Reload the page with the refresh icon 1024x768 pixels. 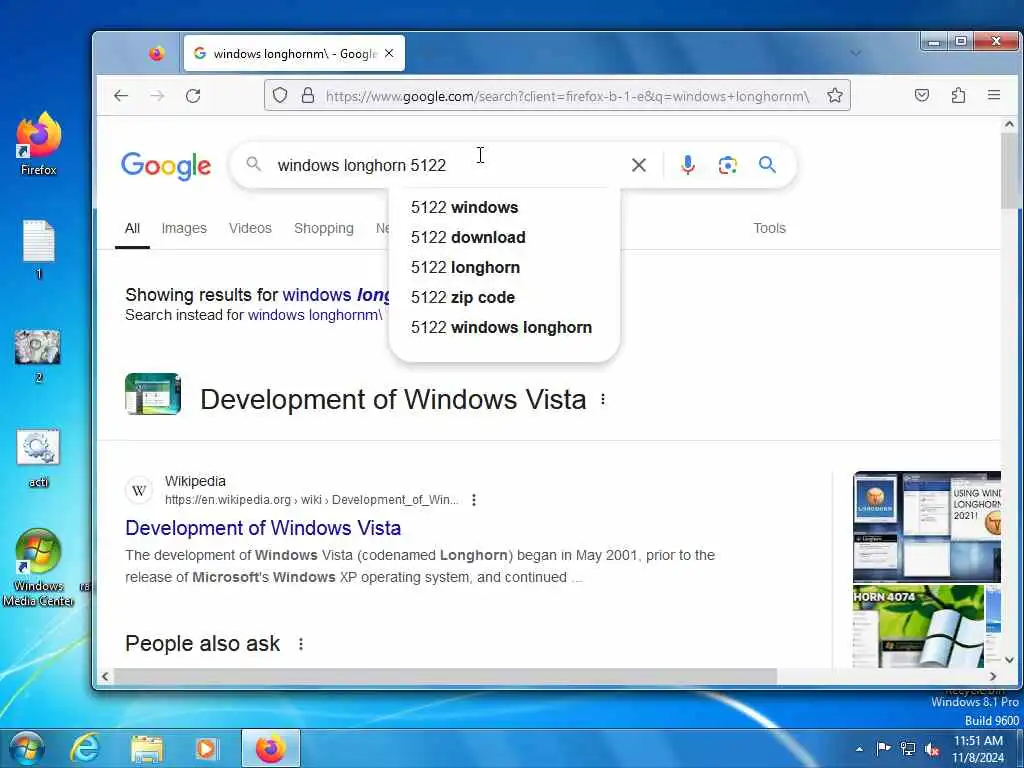(193, 96)
